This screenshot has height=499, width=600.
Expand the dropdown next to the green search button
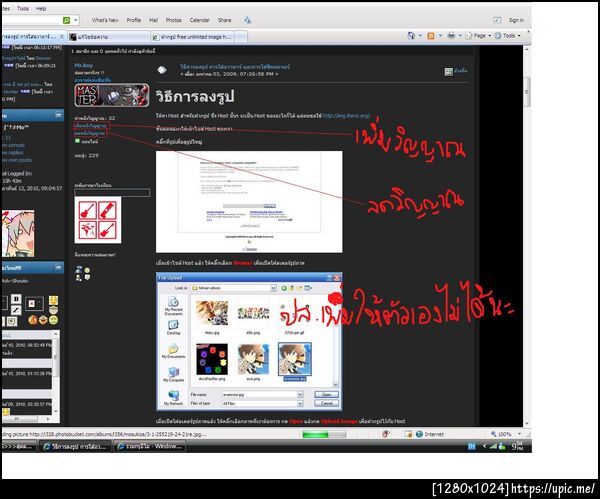point(76,20)
